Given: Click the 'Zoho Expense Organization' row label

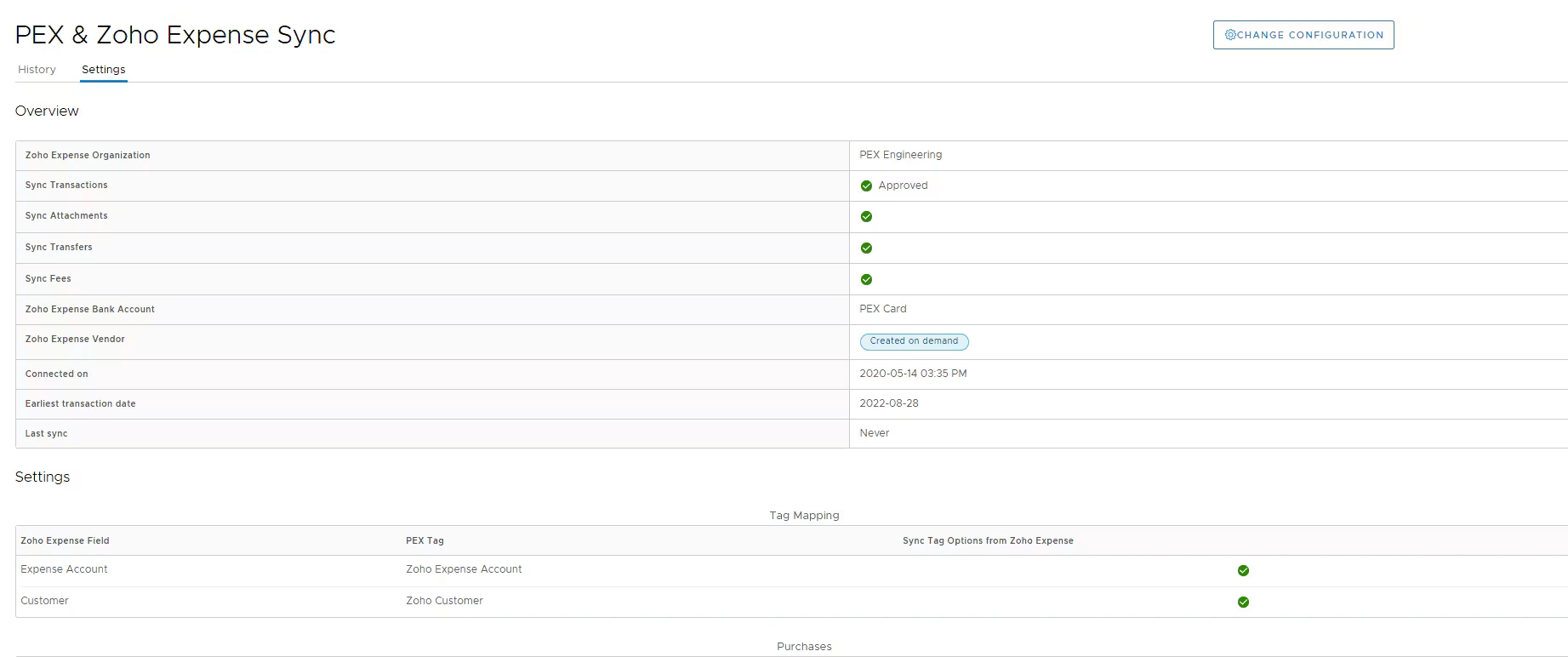Looking at the screenshot, I should click(x=88, y=156).
